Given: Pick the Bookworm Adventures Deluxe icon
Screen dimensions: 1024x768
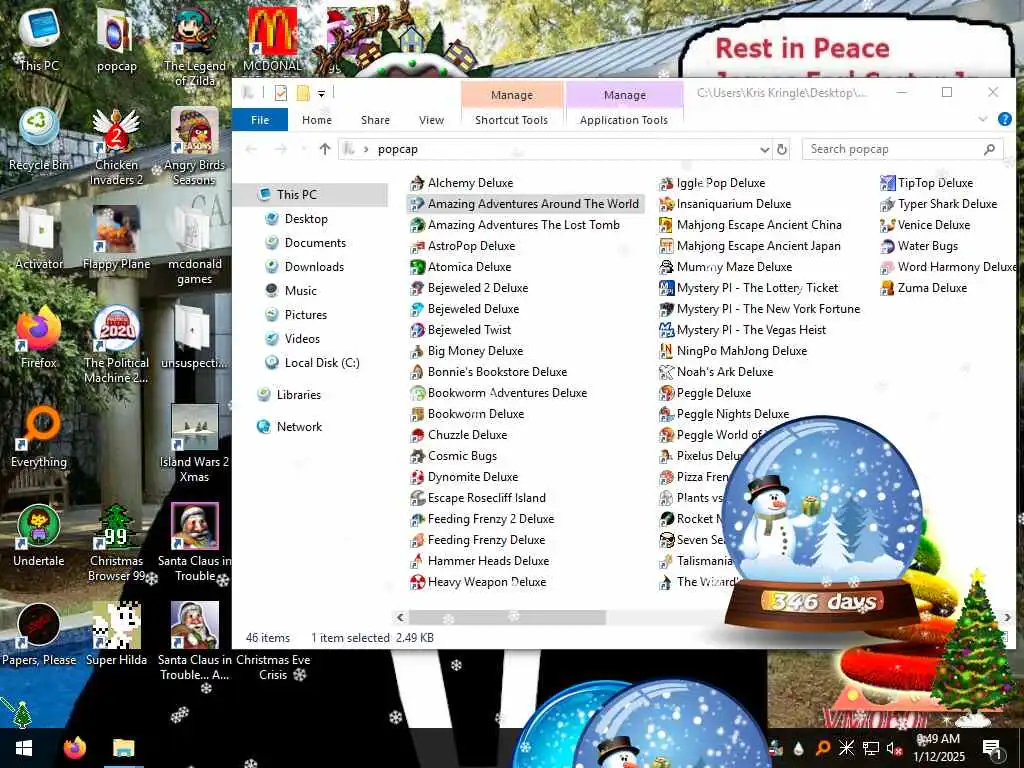Looking at the screenshot, I should [417, 393].
